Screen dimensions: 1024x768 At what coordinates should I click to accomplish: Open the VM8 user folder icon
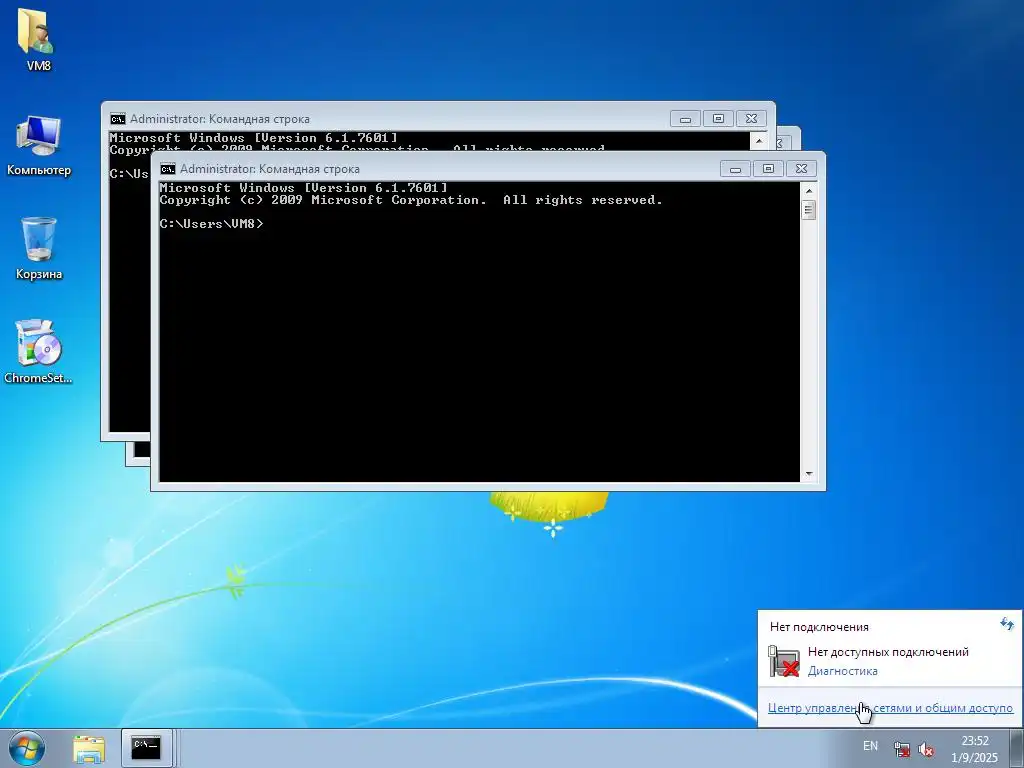pos(38,39)
